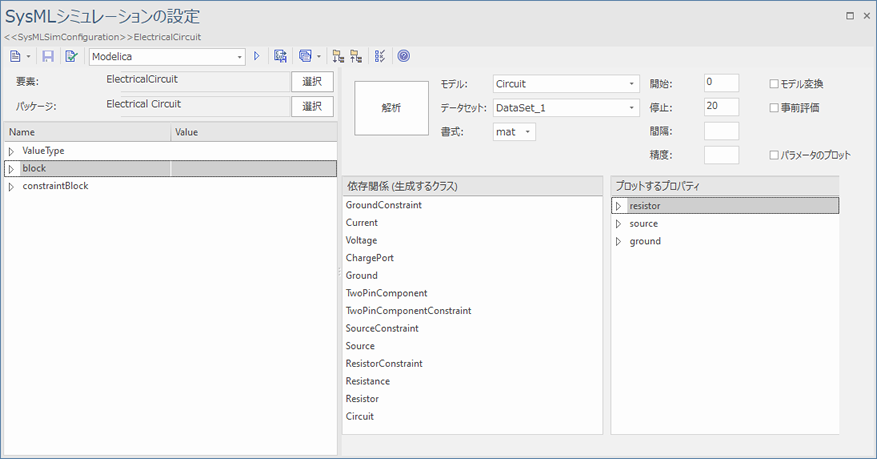The image size is (877, 459).
Task: Expand the resistor property node
Action: tap(619, 206)
